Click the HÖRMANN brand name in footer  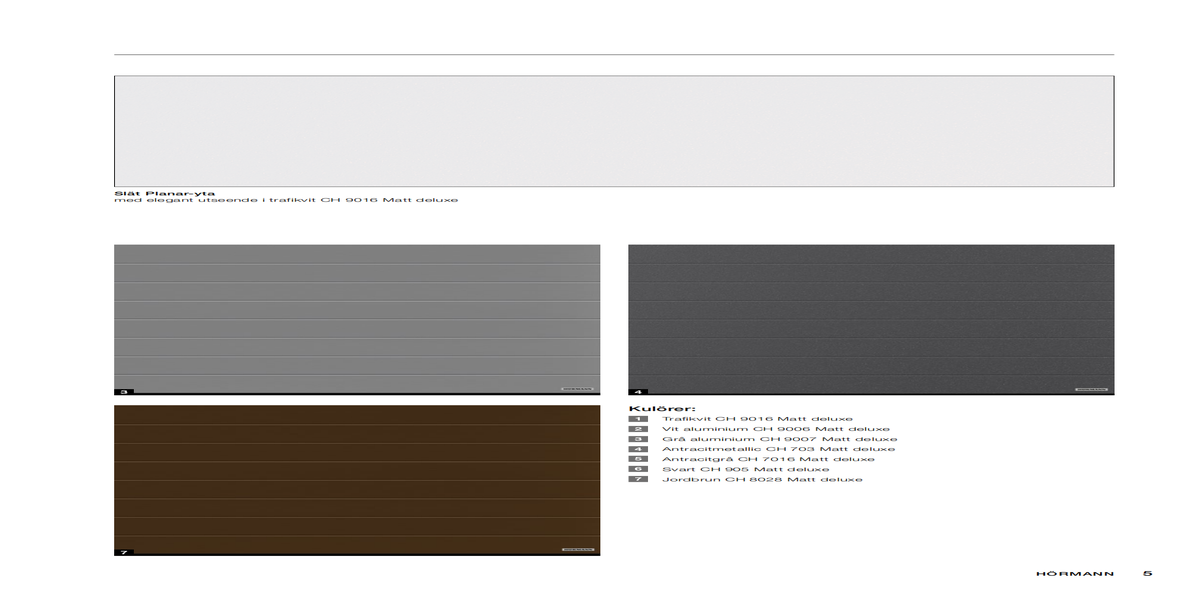(1075, 574)
